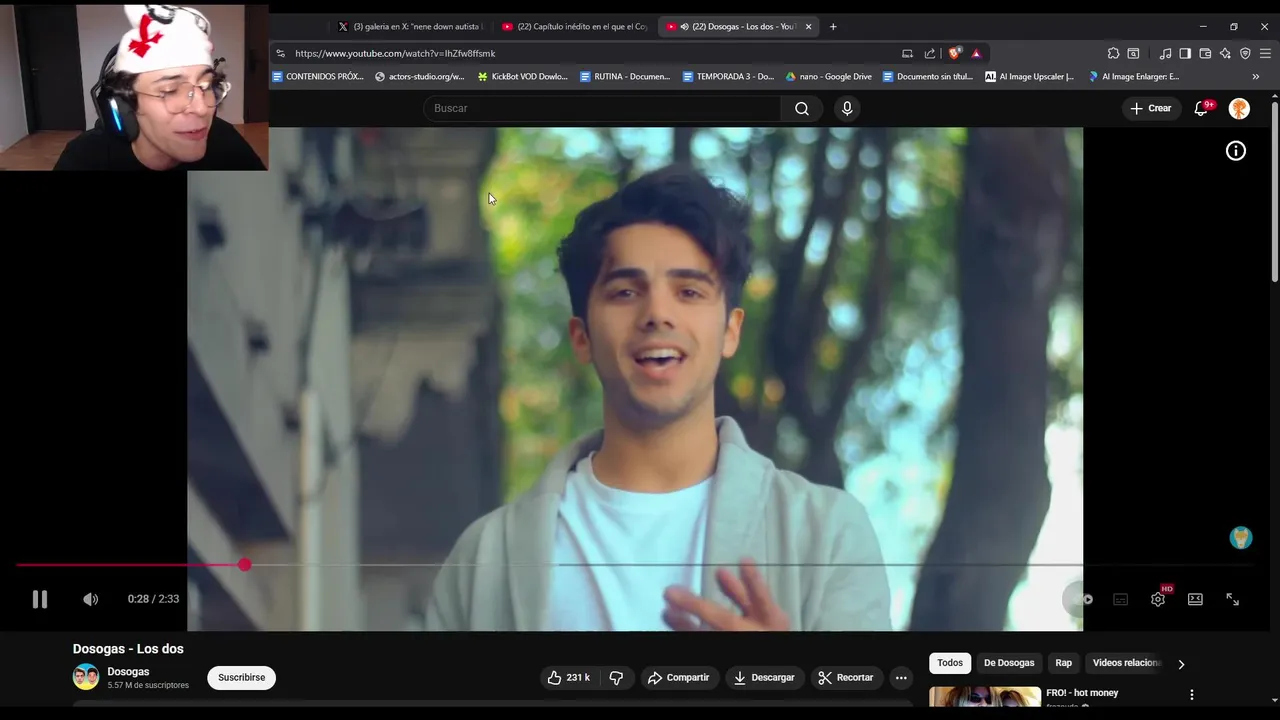Toggle subtitles with the captions icon
The image size is (1280, 720).
pos(1120,599)
